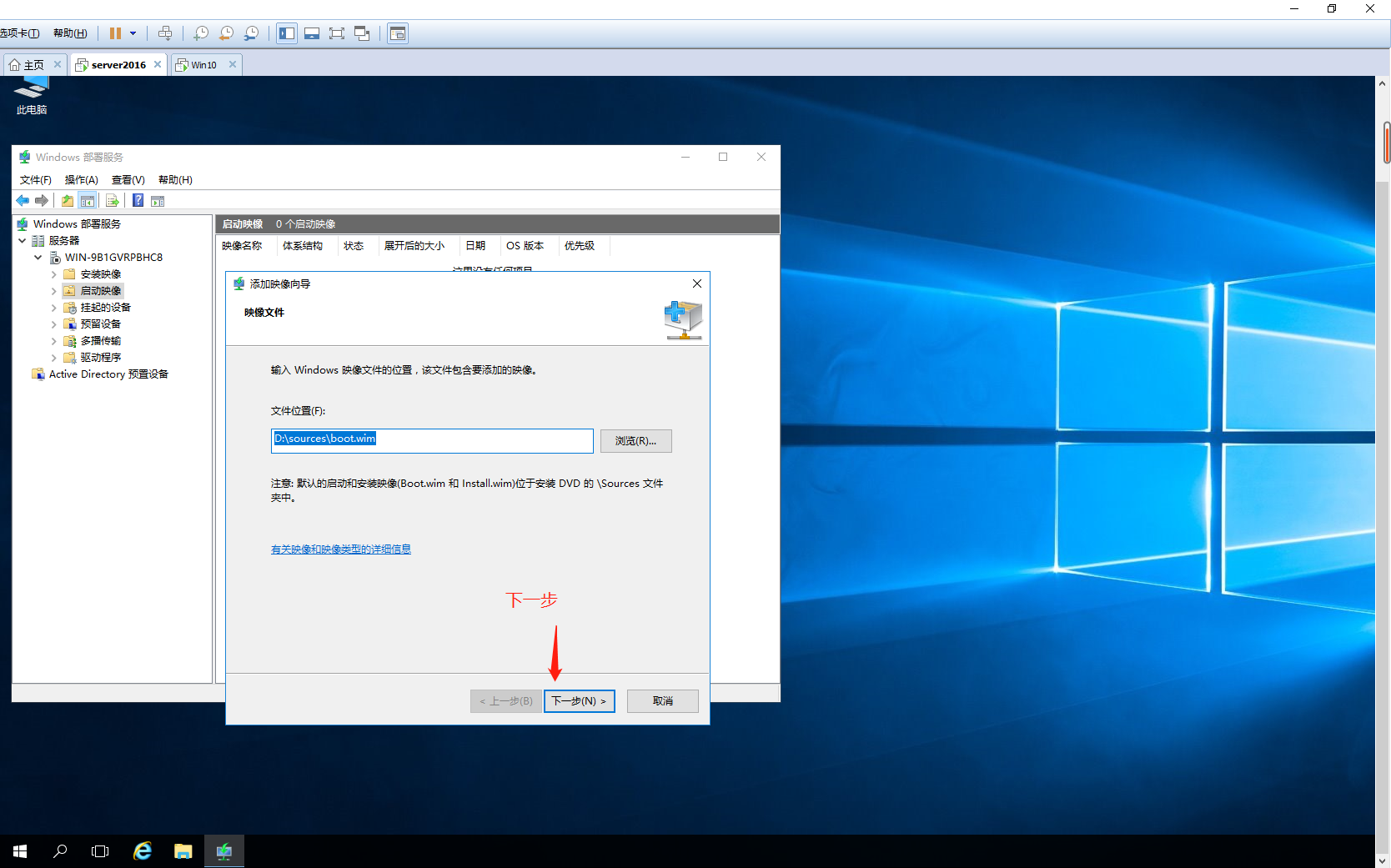Open the Windows Start menu
The image size is (1391, 868).
click(20, 851)
